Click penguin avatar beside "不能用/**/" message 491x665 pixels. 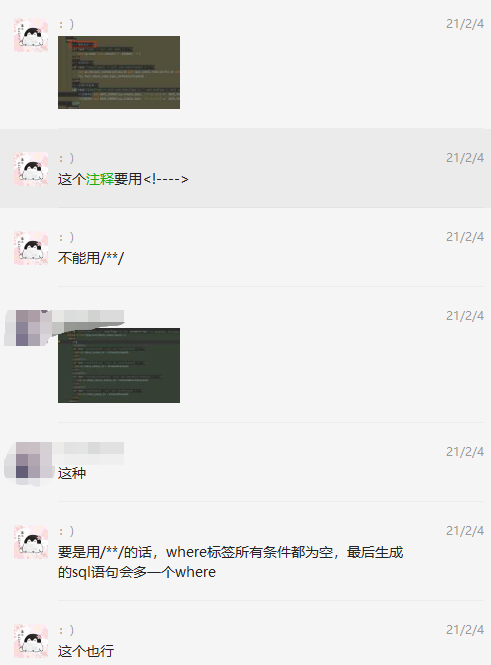31,248
